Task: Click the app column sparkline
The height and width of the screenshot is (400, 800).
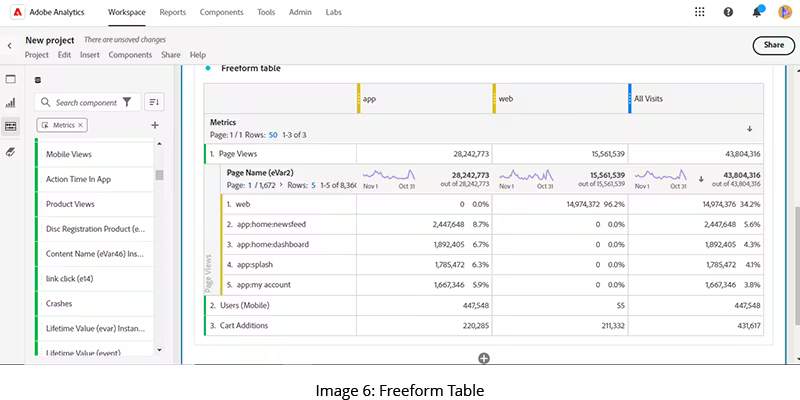Action: (389, 176)
